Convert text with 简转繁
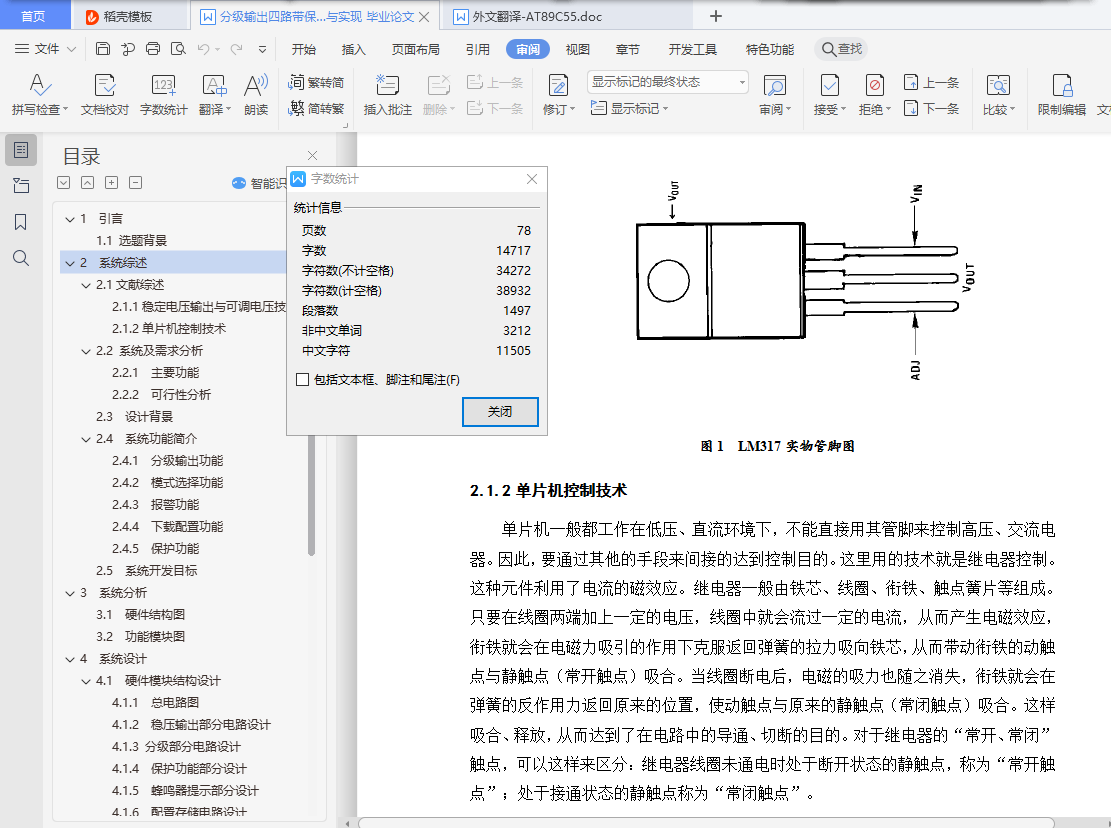 (316, 108)
